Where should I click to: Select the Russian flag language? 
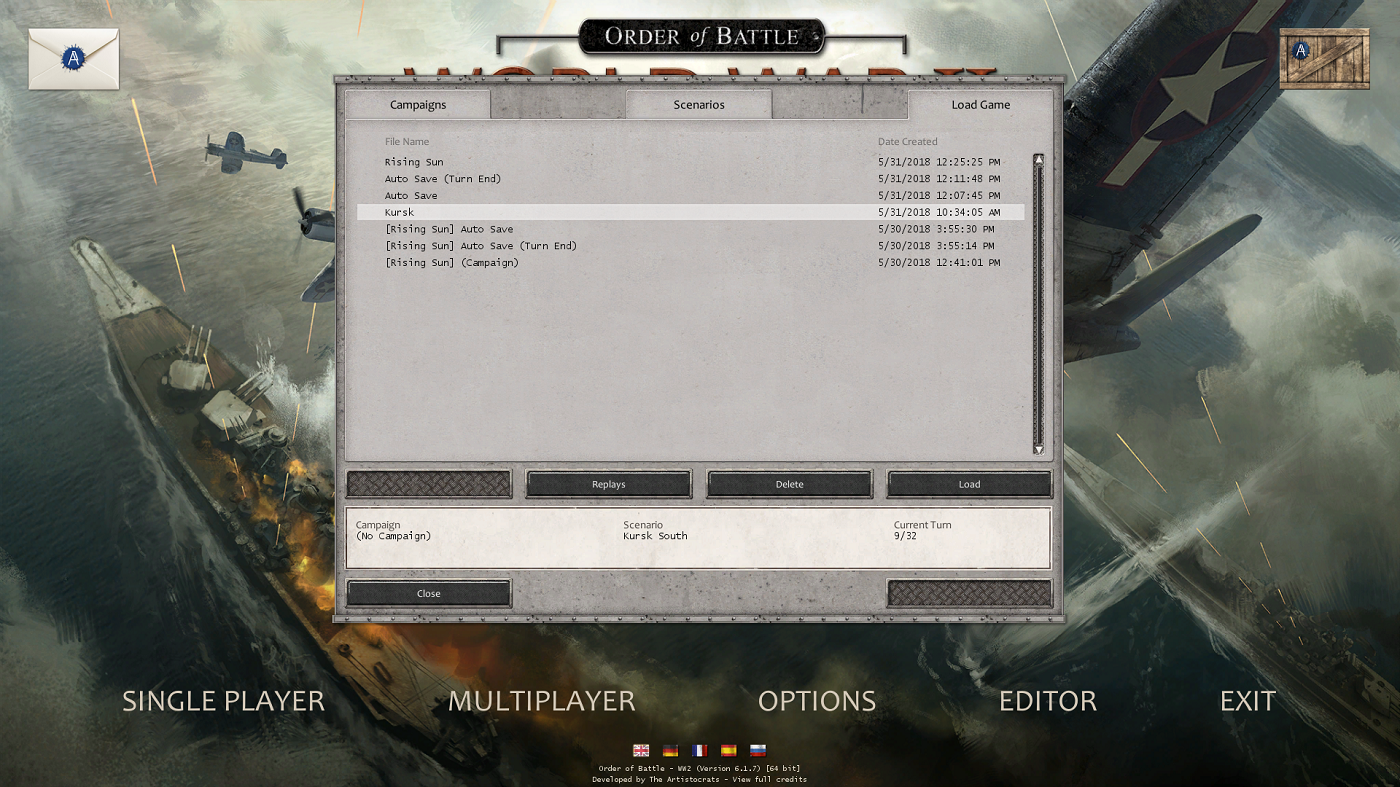758,751
